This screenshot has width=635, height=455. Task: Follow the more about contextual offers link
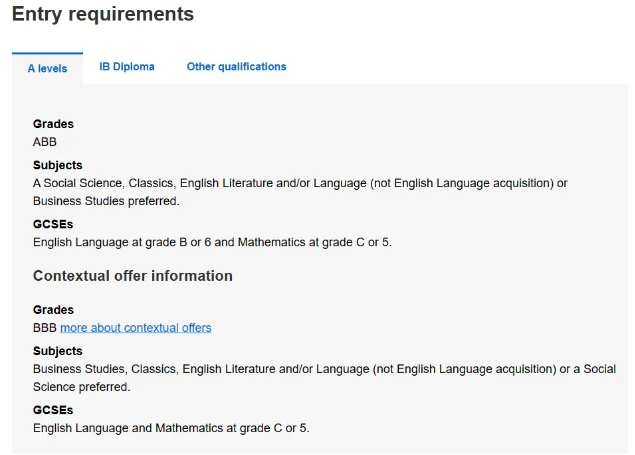pos(136,328)
